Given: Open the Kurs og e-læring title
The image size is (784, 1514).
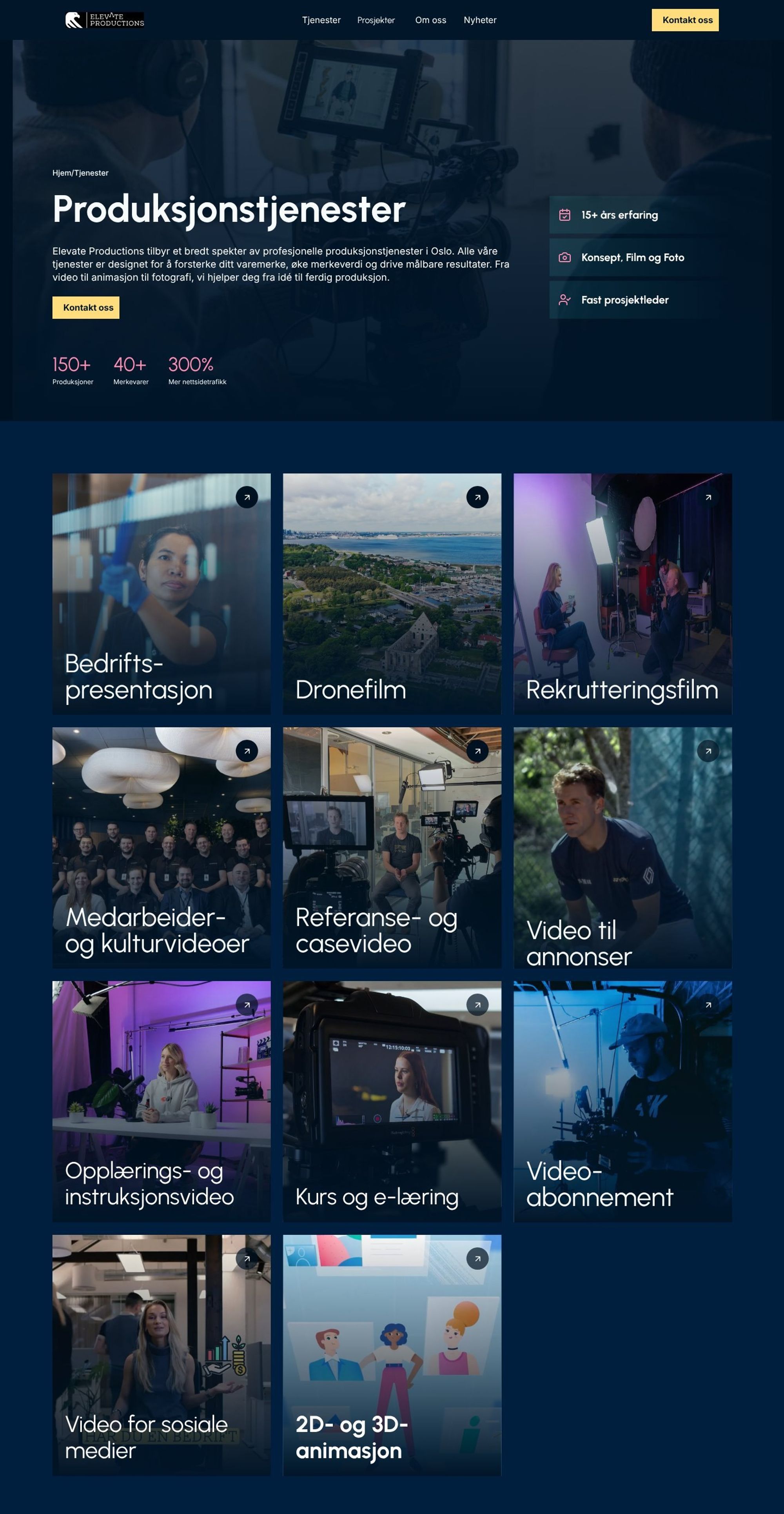Looking at the screenshot, I should [377, 1197].
